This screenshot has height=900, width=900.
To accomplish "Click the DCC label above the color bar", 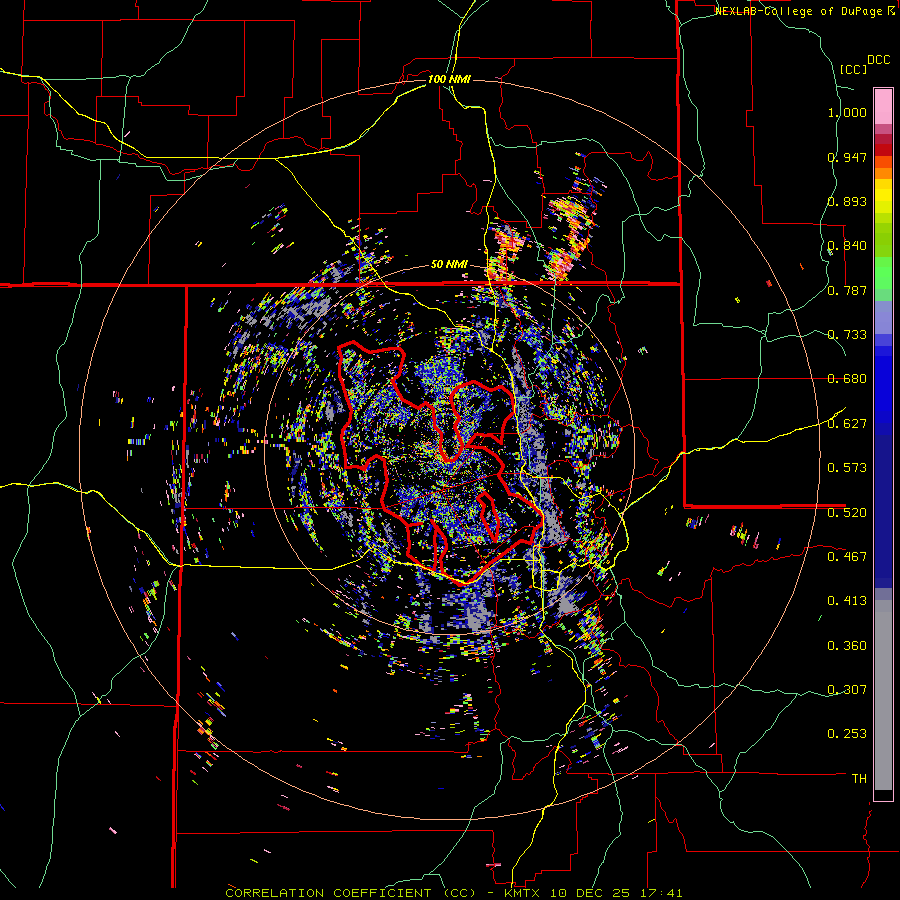I will (878, 60).
